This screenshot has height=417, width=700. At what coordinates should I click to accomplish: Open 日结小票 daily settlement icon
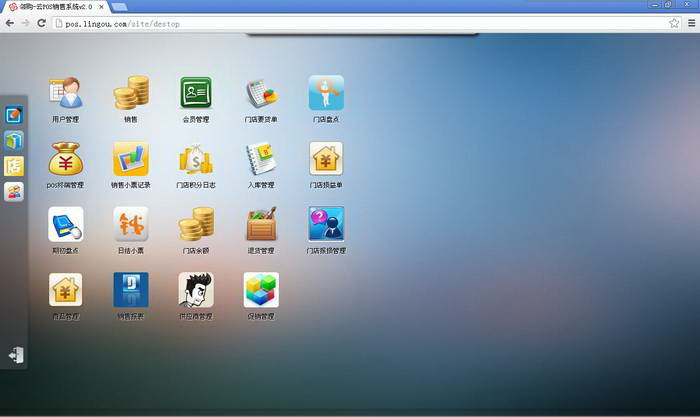[x=130, y=224]
